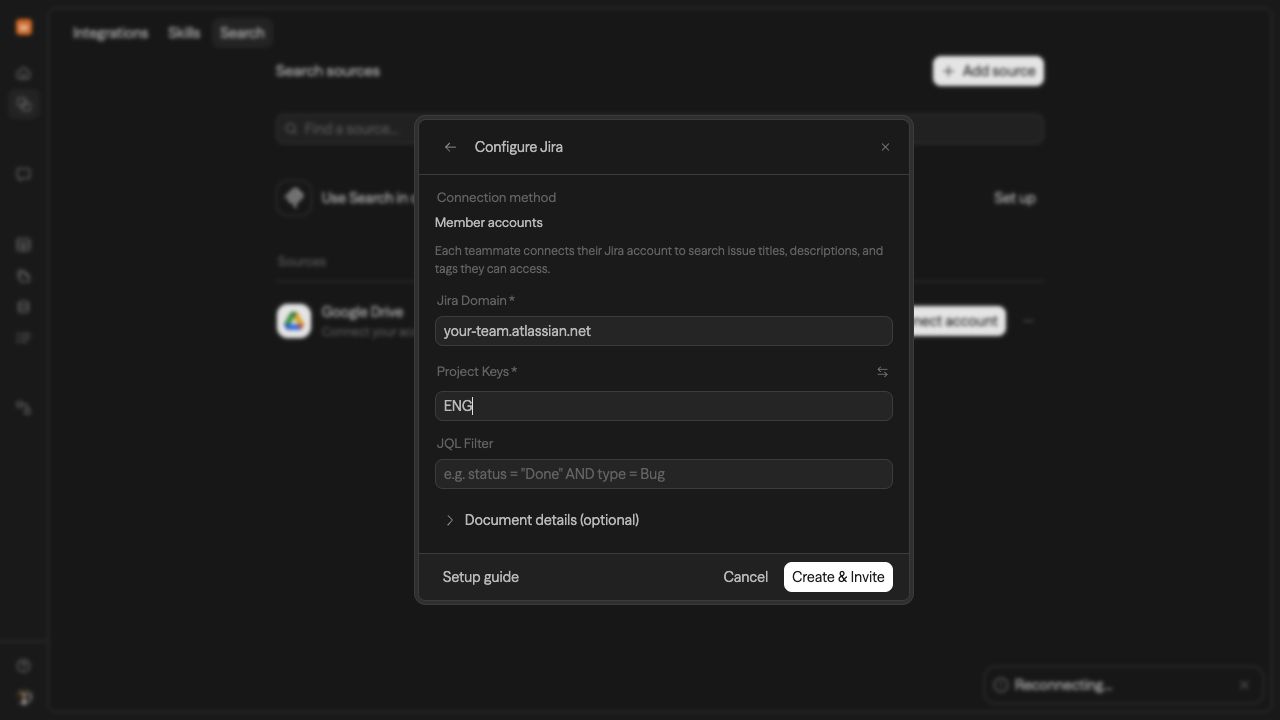Click the Add source button
The width and height of the screenshot is (1280, 720).
pos(988,71)
